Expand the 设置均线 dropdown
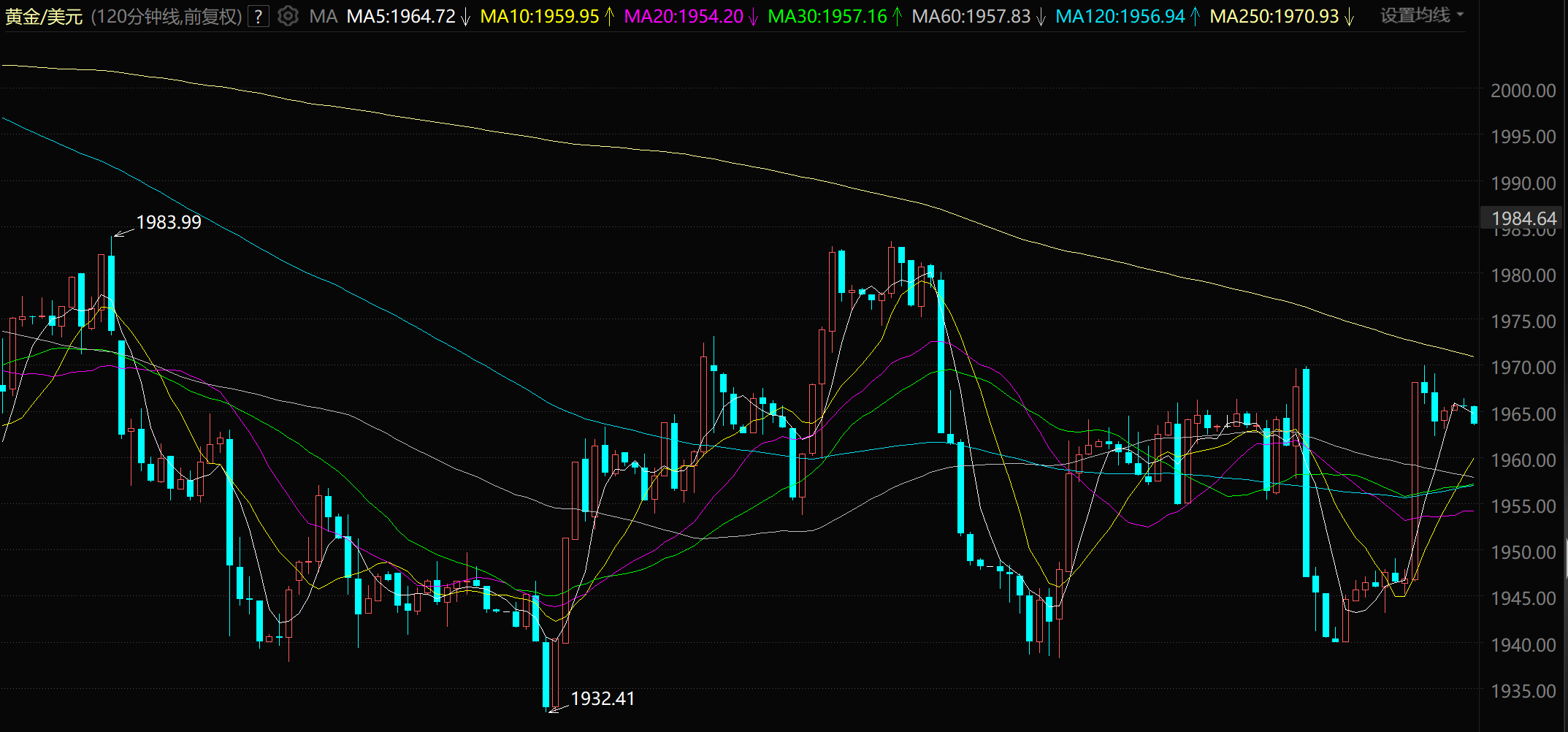Image resolution: width=1568 pixels, height=732 pixels. (x=1422, y=15)
